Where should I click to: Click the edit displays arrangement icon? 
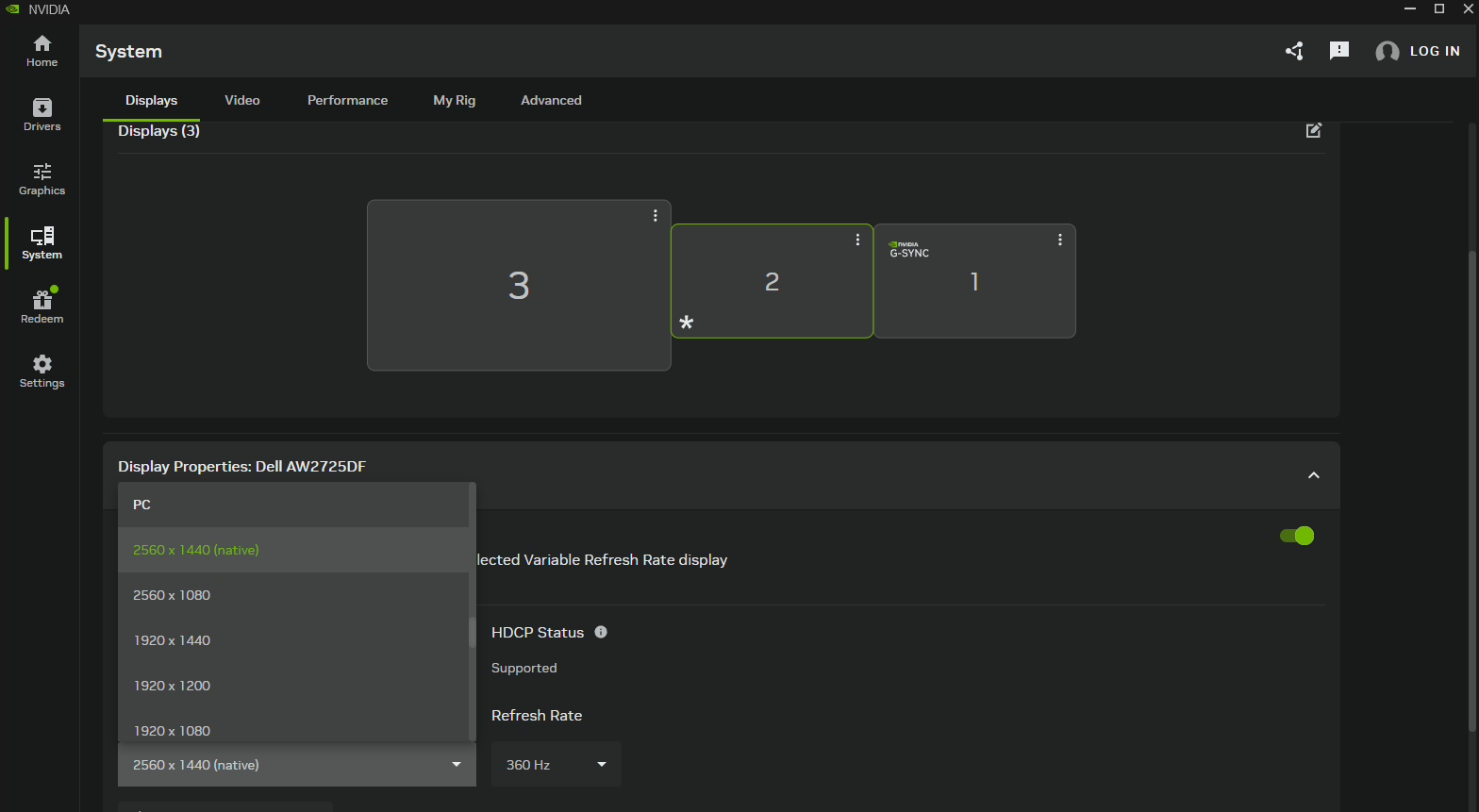click(1314, 130)
